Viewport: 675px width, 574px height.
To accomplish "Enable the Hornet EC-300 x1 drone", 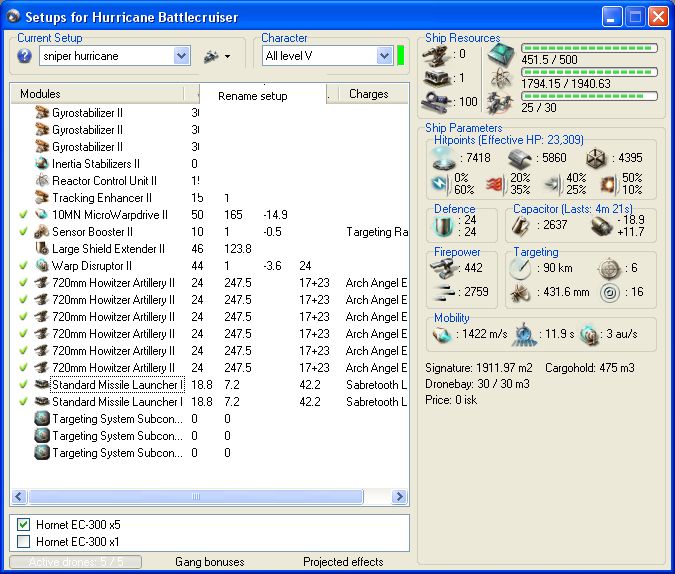I will pos(24,541).
